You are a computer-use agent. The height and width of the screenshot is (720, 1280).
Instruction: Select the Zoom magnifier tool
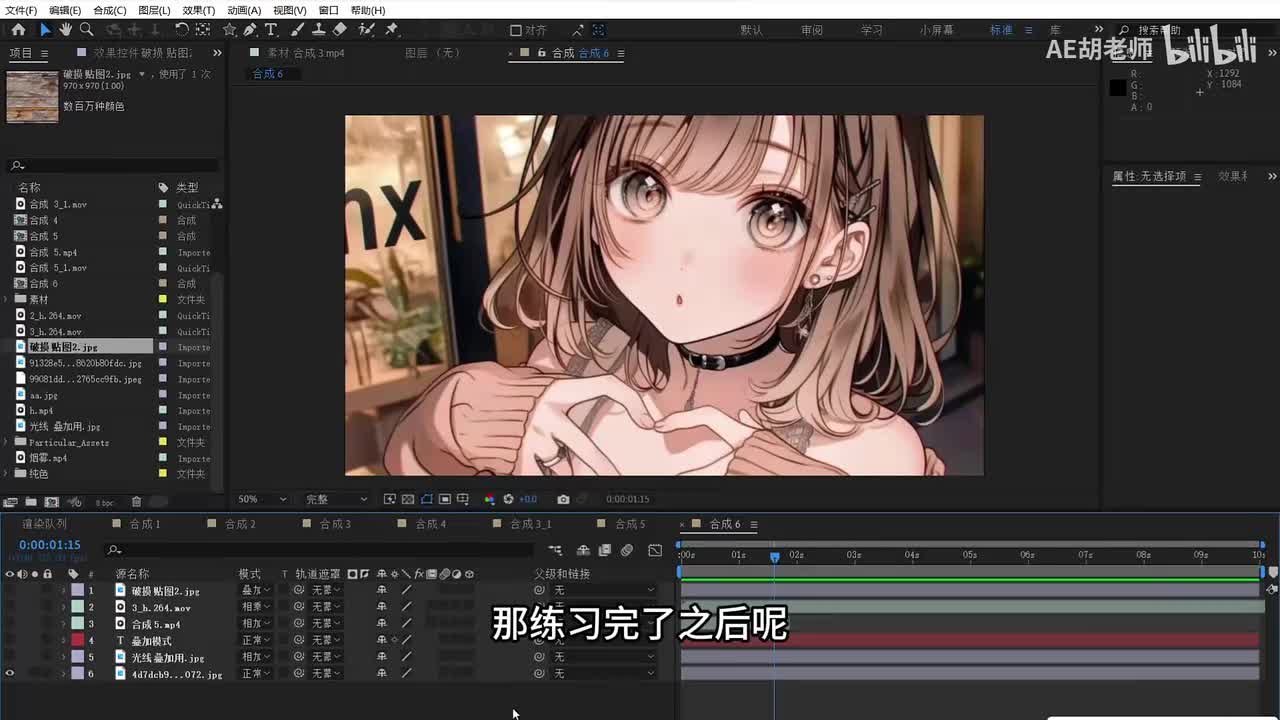(86, 30)
